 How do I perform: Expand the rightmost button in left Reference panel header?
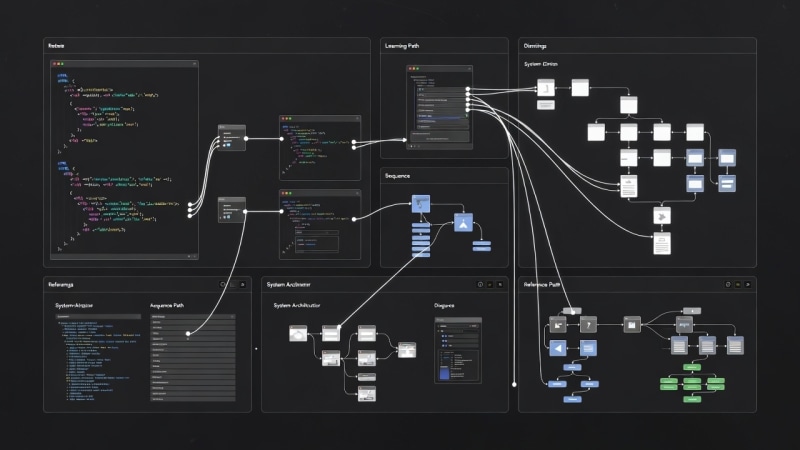pyautogui.click(x=243, y=285)
